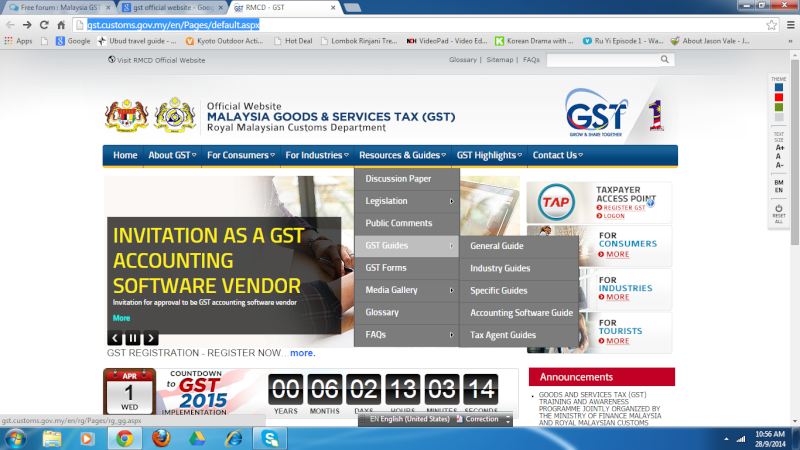Expand the For Industries dropdown menu
The height and width of the screenshot is (450, 800).
pyautogui.click(x=317, y=155)
